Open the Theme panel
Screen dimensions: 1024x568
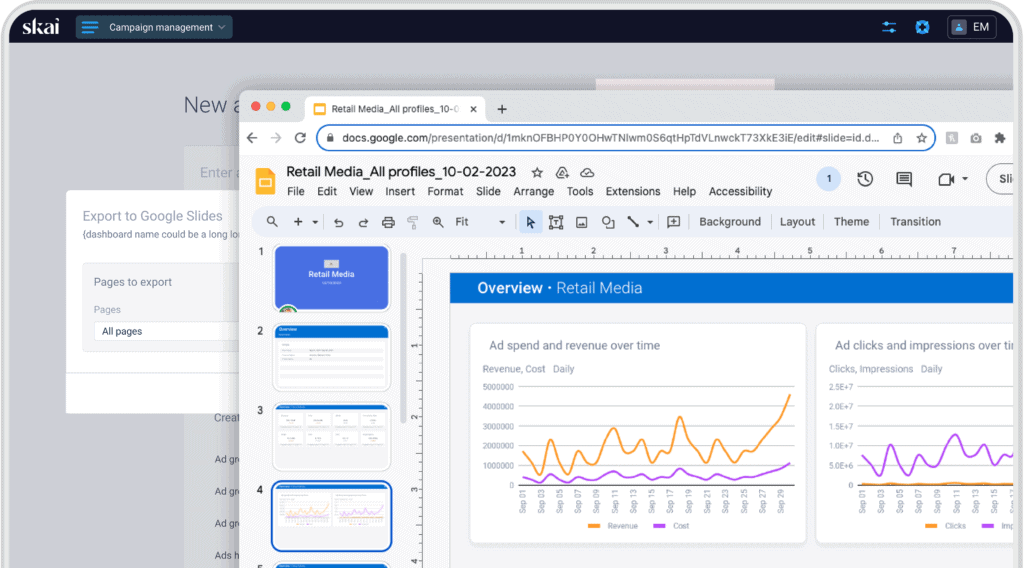(851, 222)
